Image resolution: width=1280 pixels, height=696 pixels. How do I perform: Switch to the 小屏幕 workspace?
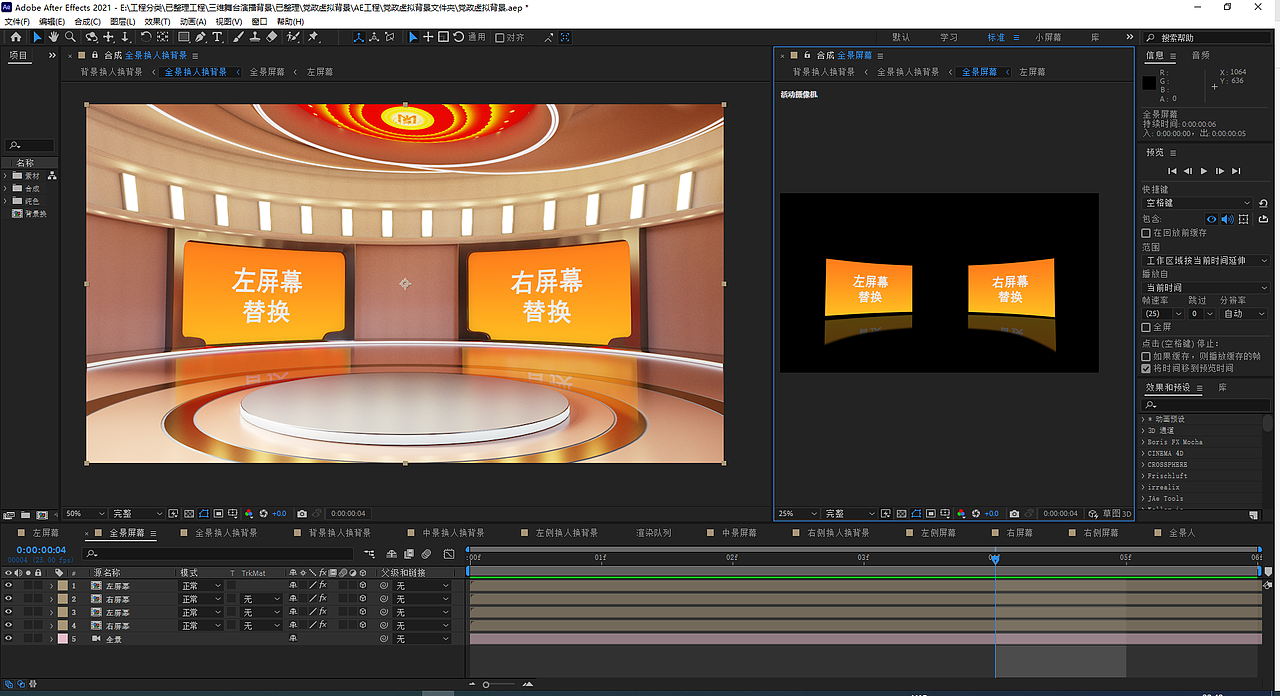coord(1048,37)
